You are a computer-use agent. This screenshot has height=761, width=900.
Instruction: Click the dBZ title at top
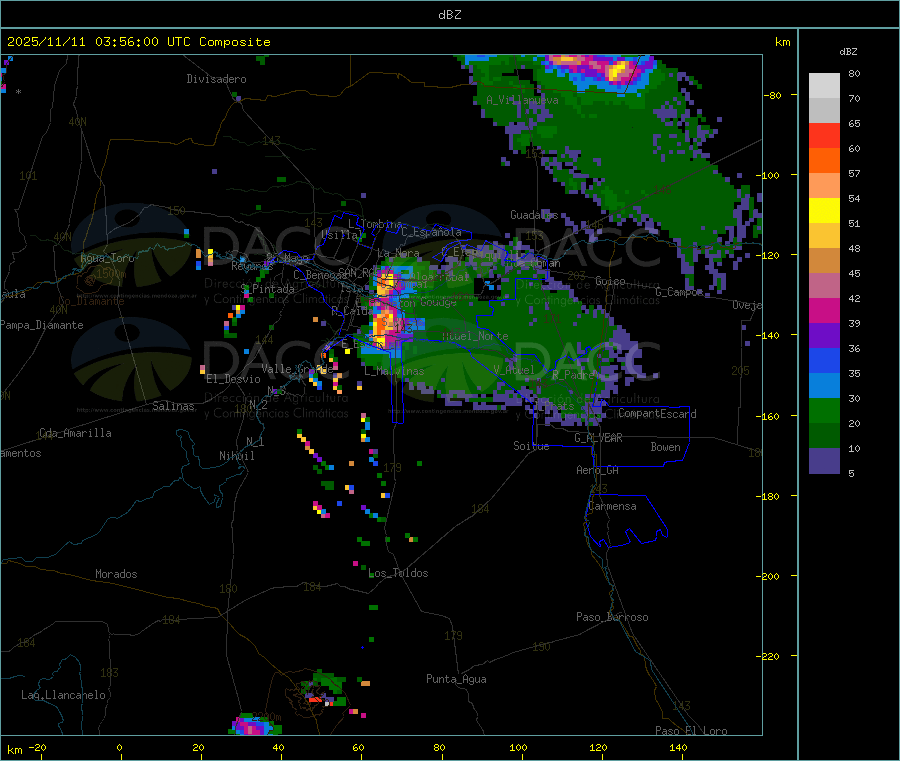[x=449, y=15]
